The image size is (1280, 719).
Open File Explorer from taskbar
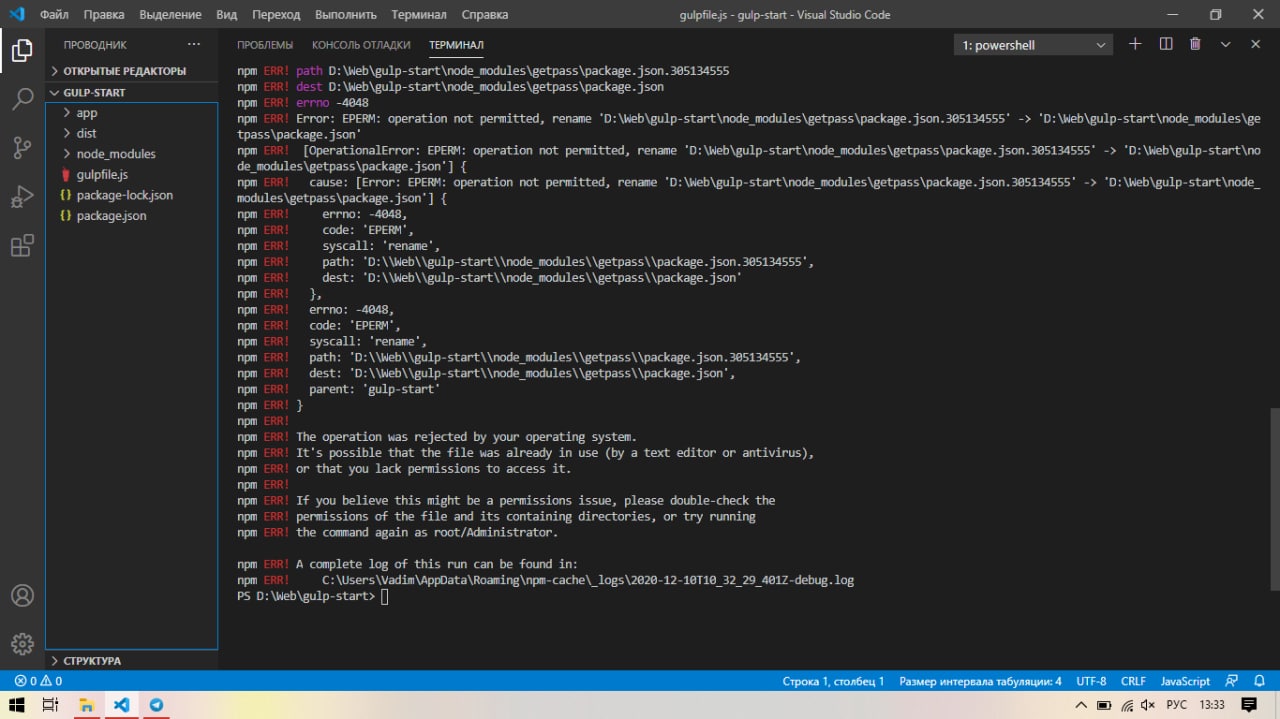[86, 705]
